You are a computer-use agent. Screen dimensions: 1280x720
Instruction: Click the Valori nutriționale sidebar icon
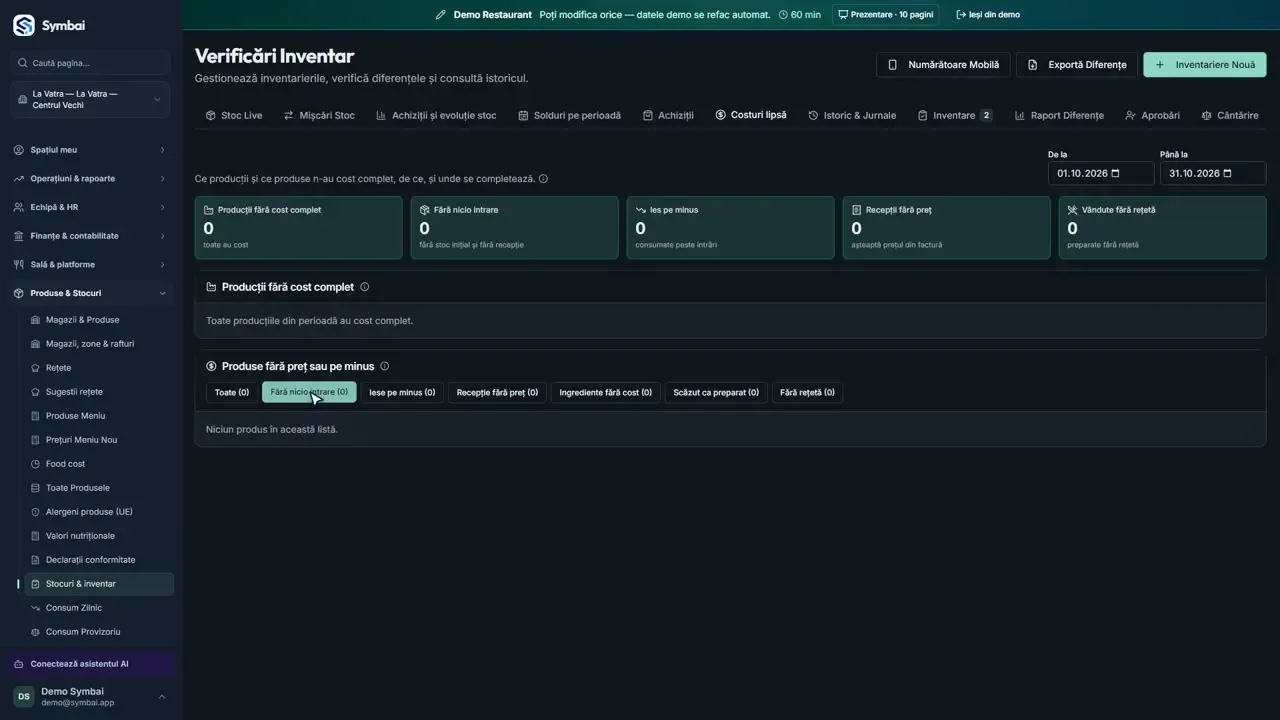point(36,536)
